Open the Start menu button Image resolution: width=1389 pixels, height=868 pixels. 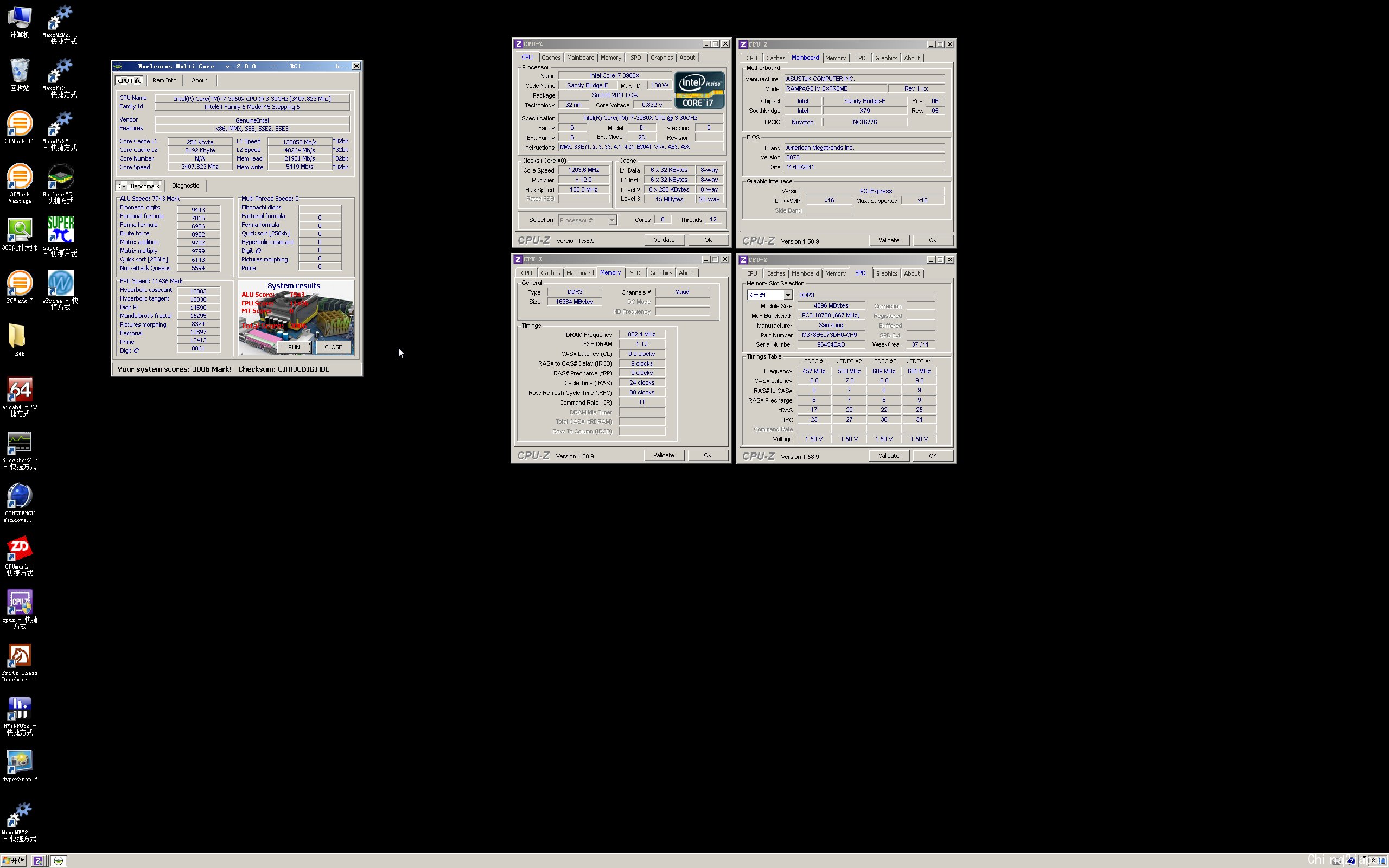[x=14, y=860]
